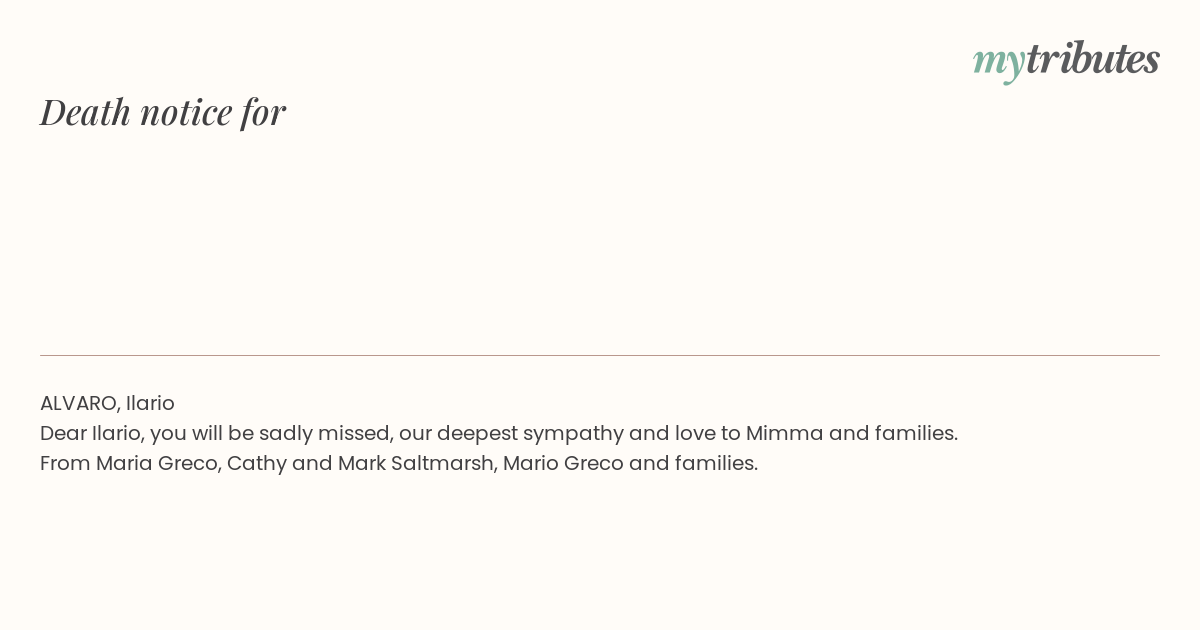
Task: Select the name "Maria Greco"
Action: 157,463
